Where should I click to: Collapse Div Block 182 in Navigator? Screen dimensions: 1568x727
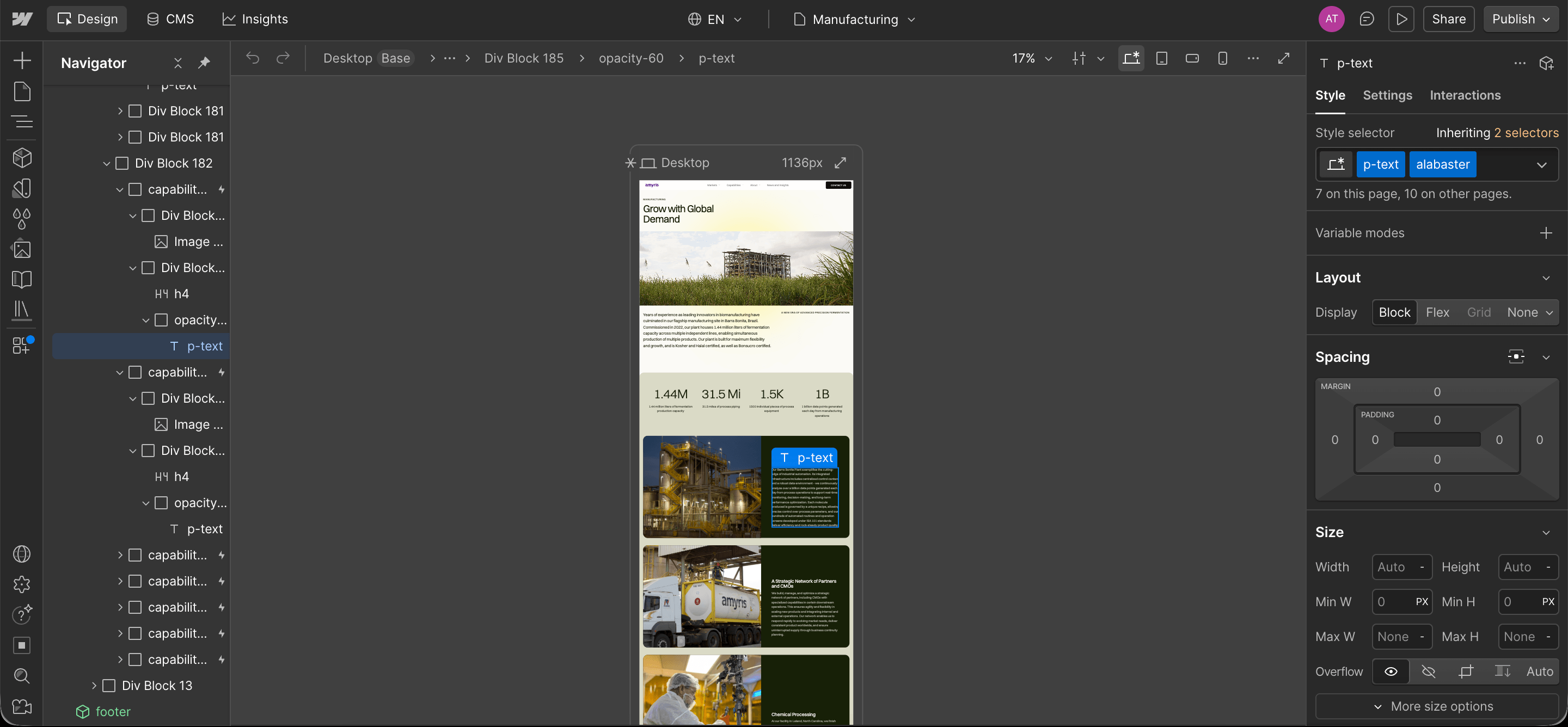(x=107, y=163)
